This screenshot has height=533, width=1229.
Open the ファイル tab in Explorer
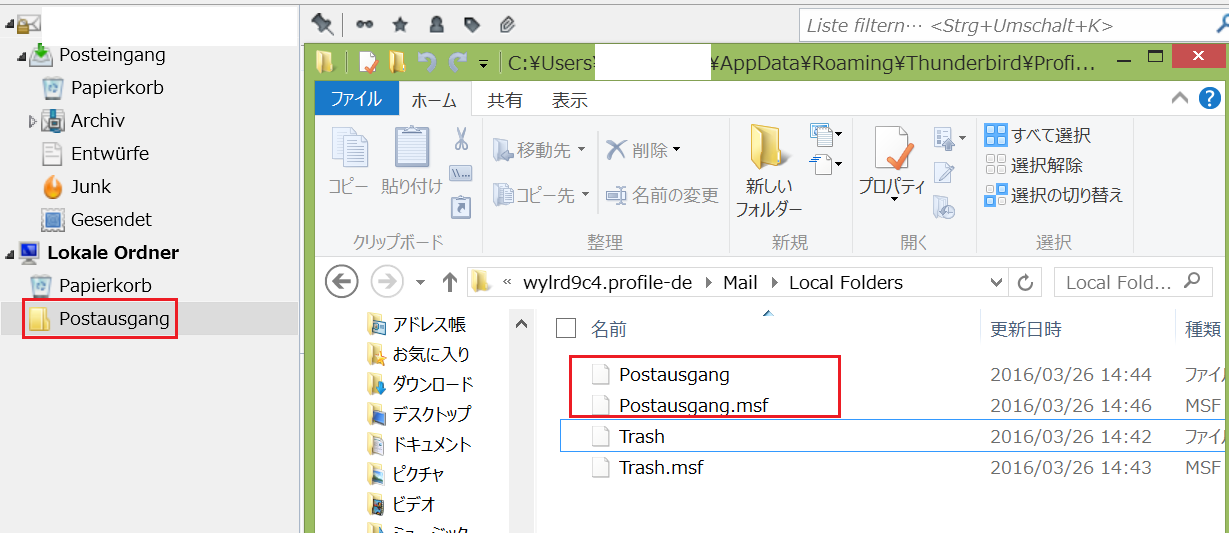coord(356,100)
